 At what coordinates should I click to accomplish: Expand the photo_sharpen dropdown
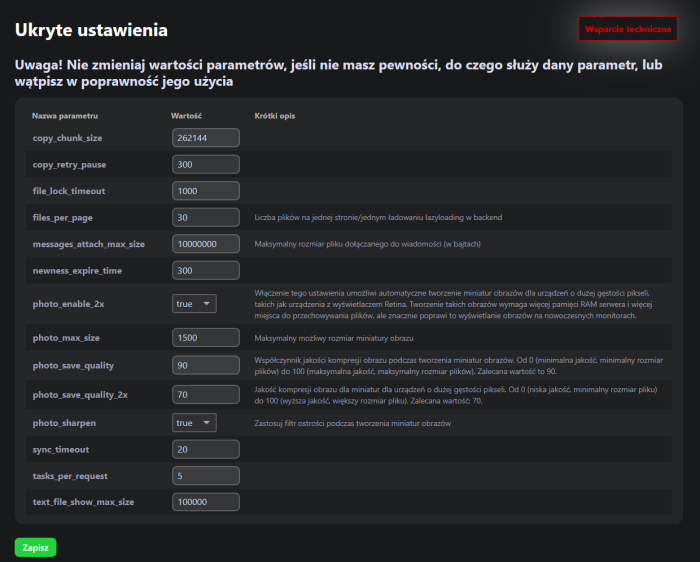pos(194,423)
